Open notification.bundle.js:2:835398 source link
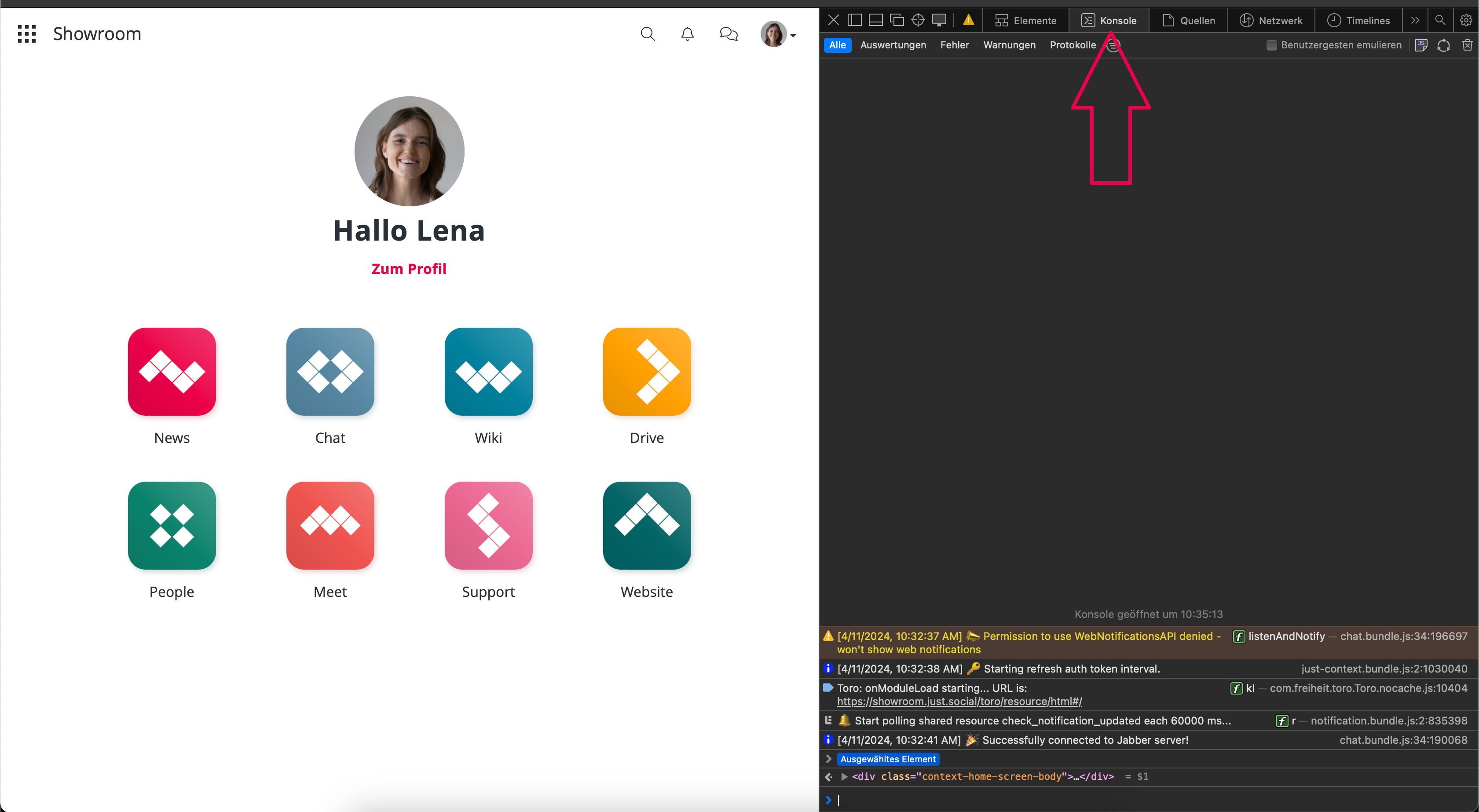The height and width of the screenshot is (812, 1479). tap(1389, 721)
